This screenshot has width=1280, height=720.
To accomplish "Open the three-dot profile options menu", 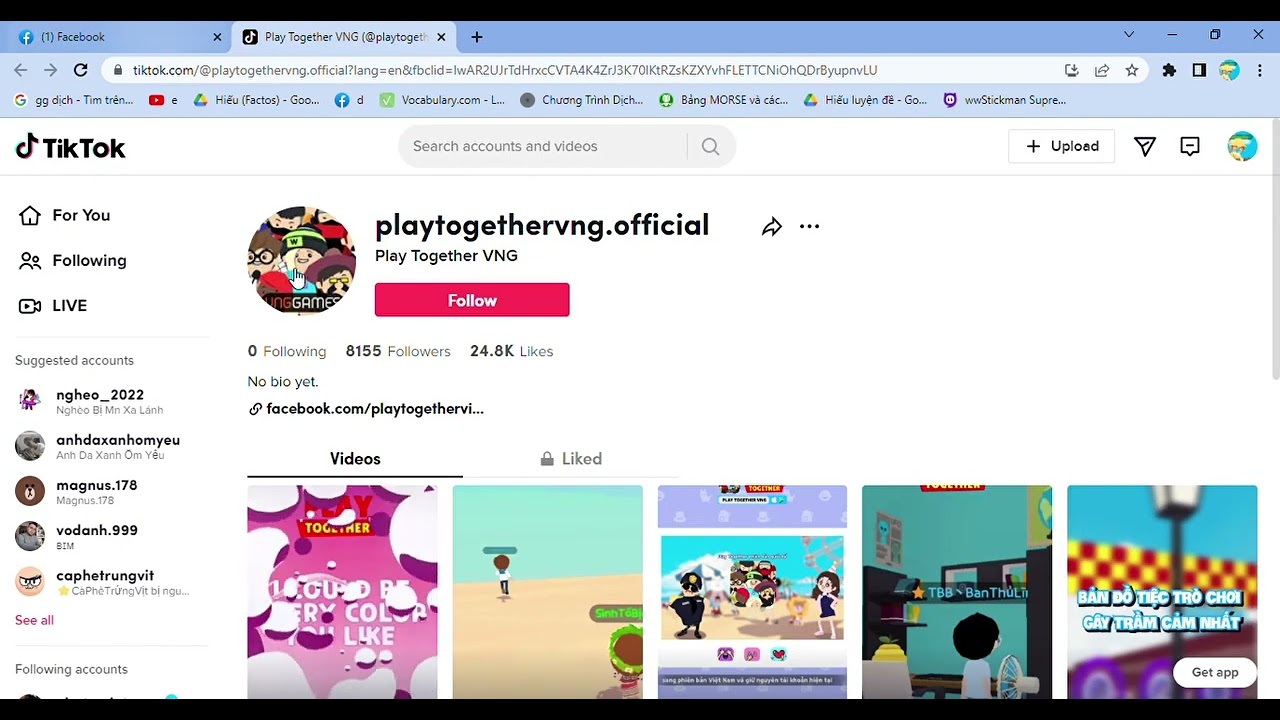I will point(809,227).
